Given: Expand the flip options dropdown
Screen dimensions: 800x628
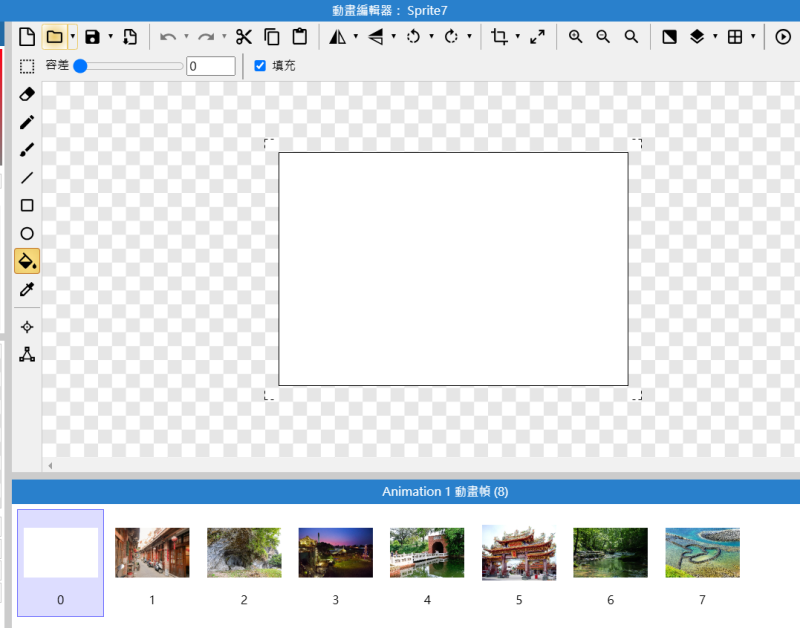Looking at the screenshot, I should (393, 37).
